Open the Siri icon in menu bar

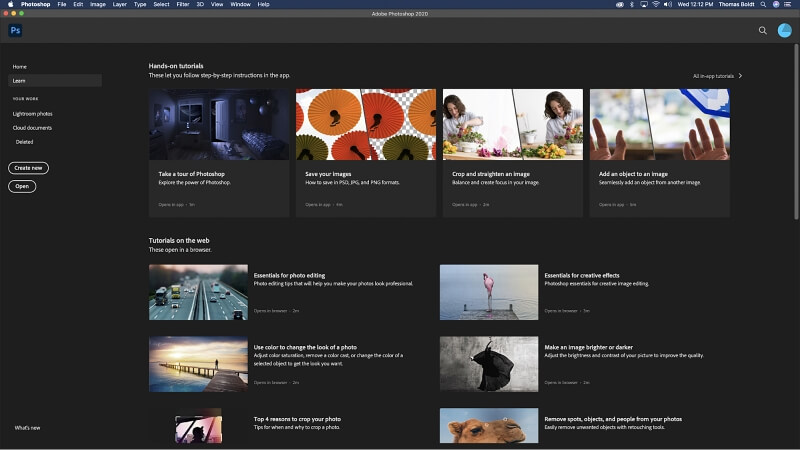[x=776, y=4]
